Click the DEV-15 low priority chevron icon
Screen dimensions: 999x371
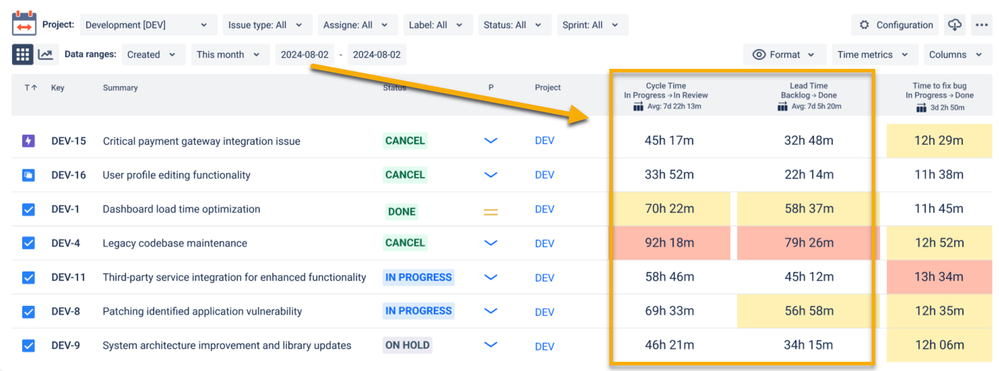tap(491, 141)
